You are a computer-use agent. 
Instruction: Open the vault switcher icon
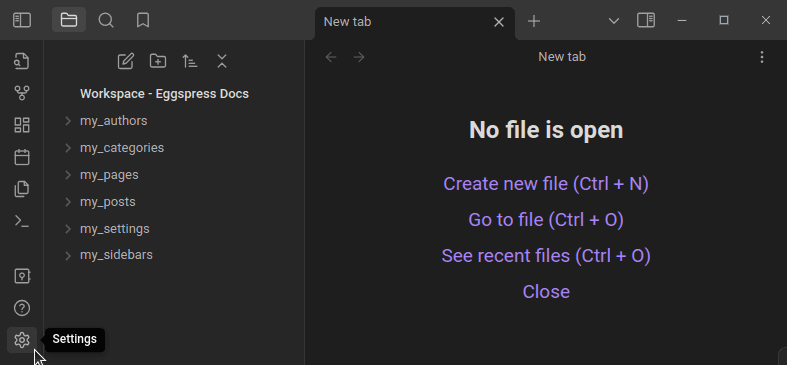click(22, 276)
